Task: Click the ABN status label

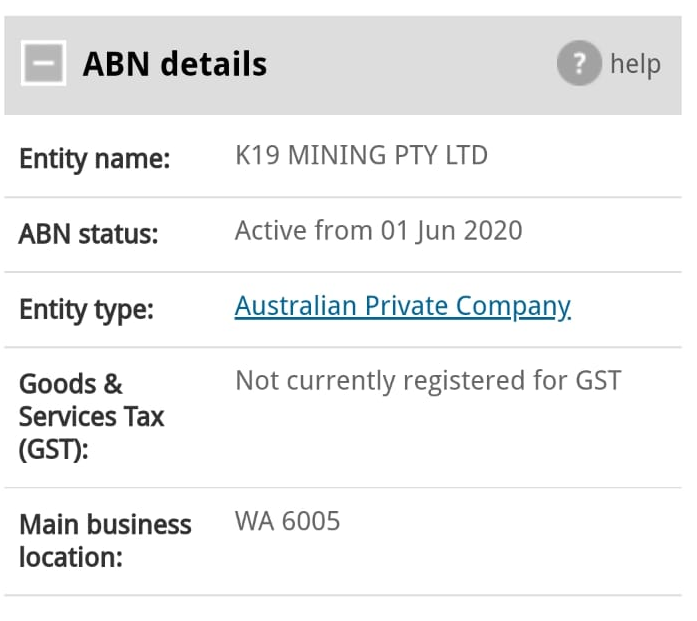Action: pos(88,234)
